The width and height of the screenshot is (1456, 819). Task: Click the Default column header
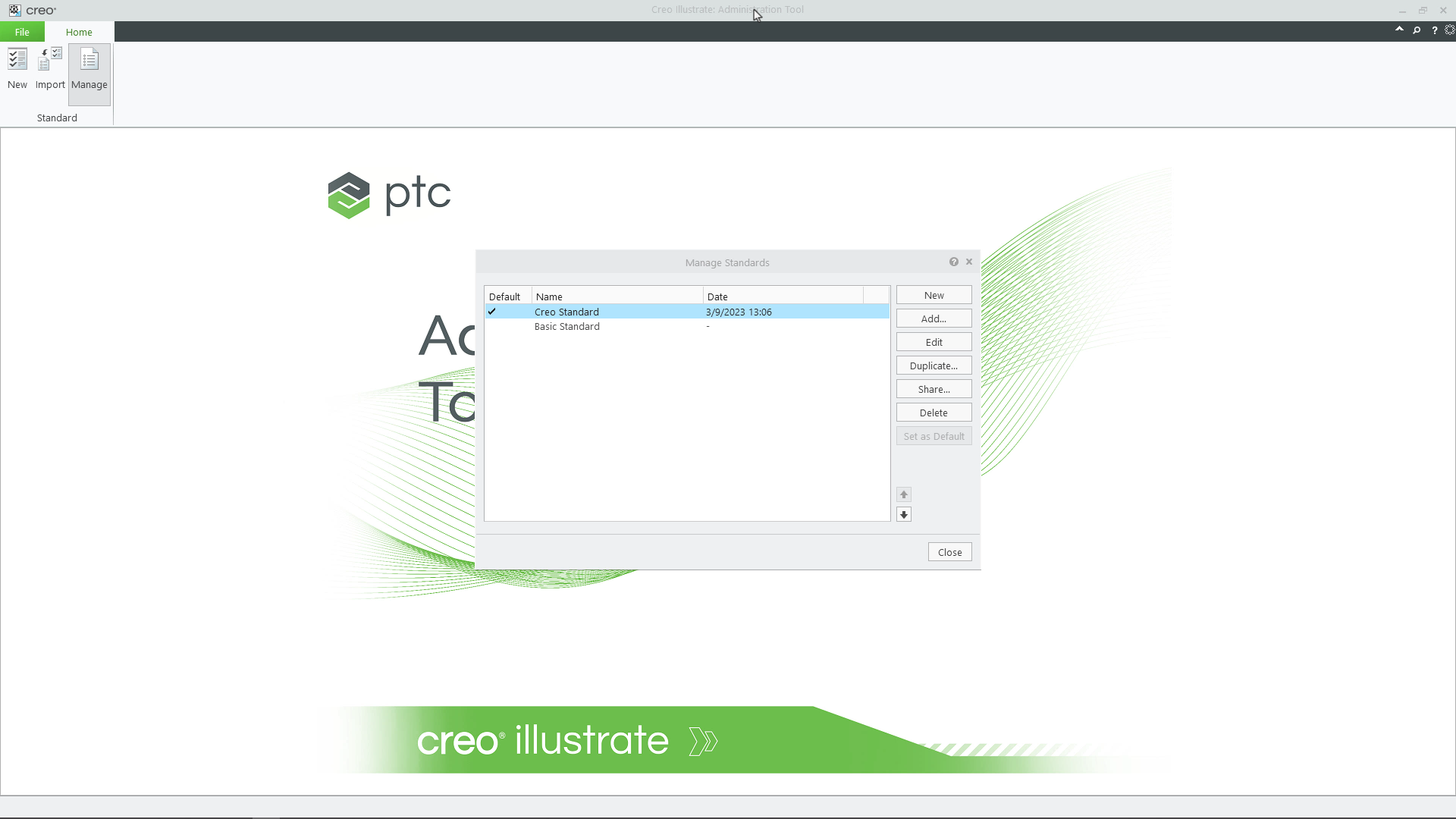pyautogui.click(x=508, y=297)
